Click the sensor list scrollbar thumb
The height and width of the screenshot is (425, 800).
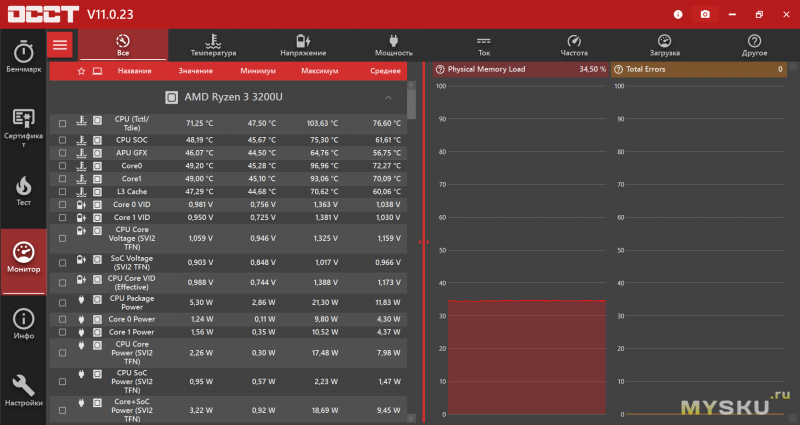pyautogui.click(x=412, y=105)
